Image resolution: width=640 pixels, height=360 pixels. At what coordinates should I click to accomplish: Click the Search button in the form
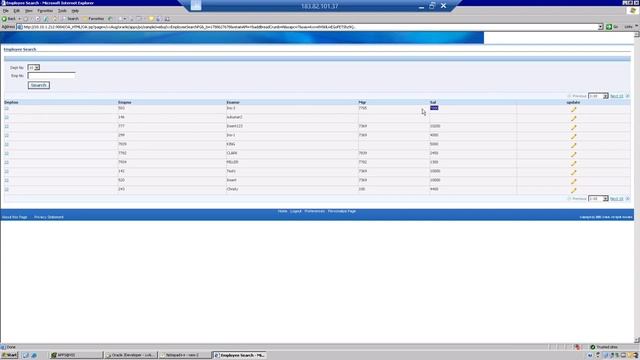39,85
